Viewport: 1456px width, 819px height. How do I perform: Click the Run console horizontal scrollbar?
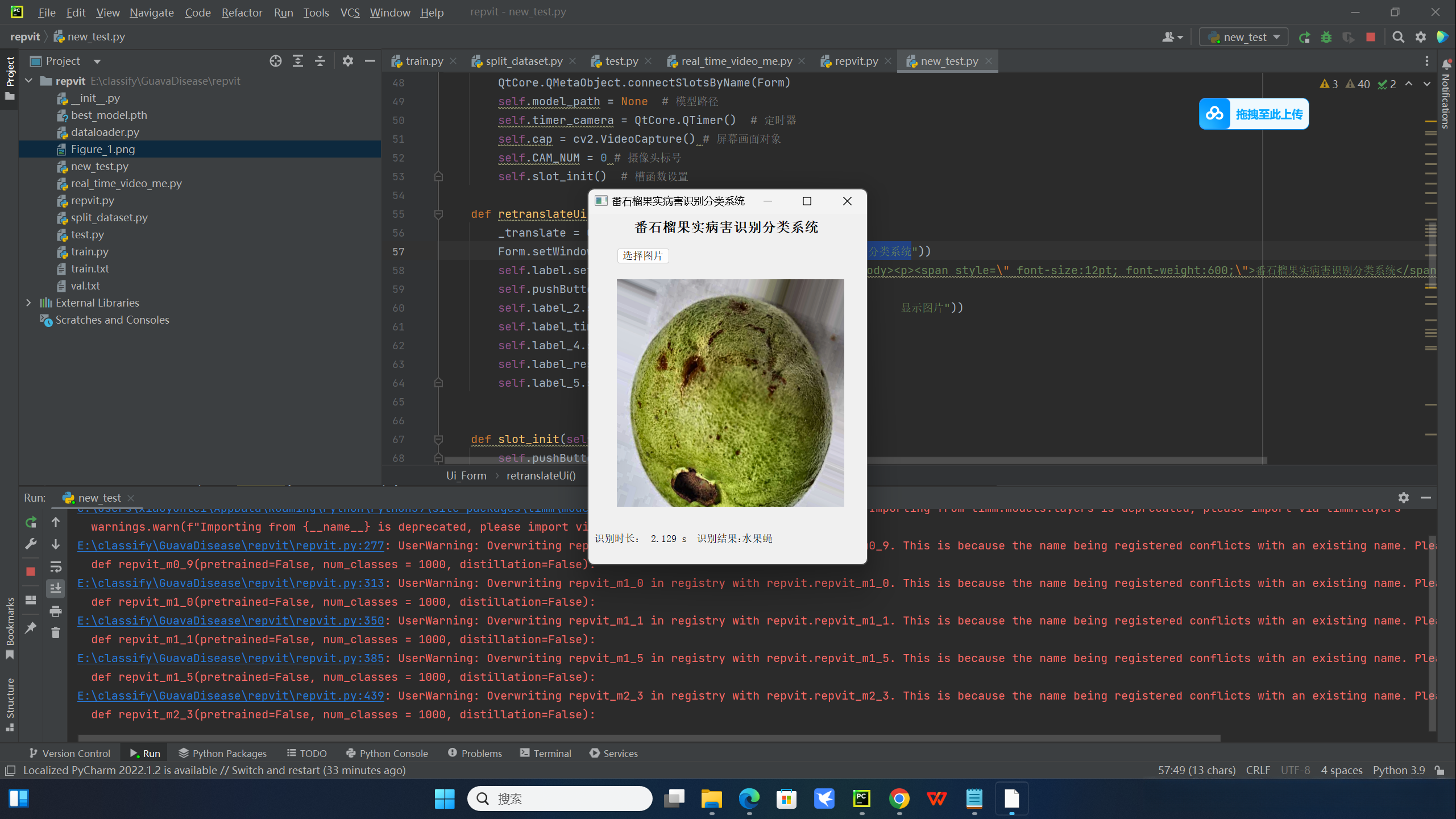[648, 738]
